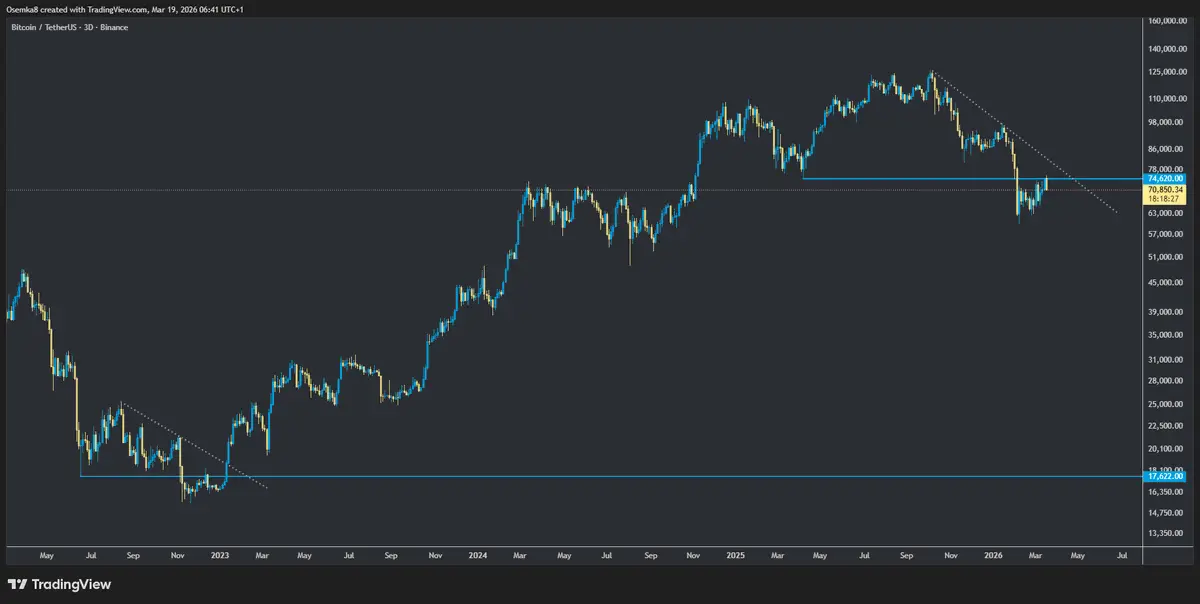Click the TradingView logo icon
The width and height of the screenshot is (1200, 604).
pyautogui.click(x=18, y=584)
